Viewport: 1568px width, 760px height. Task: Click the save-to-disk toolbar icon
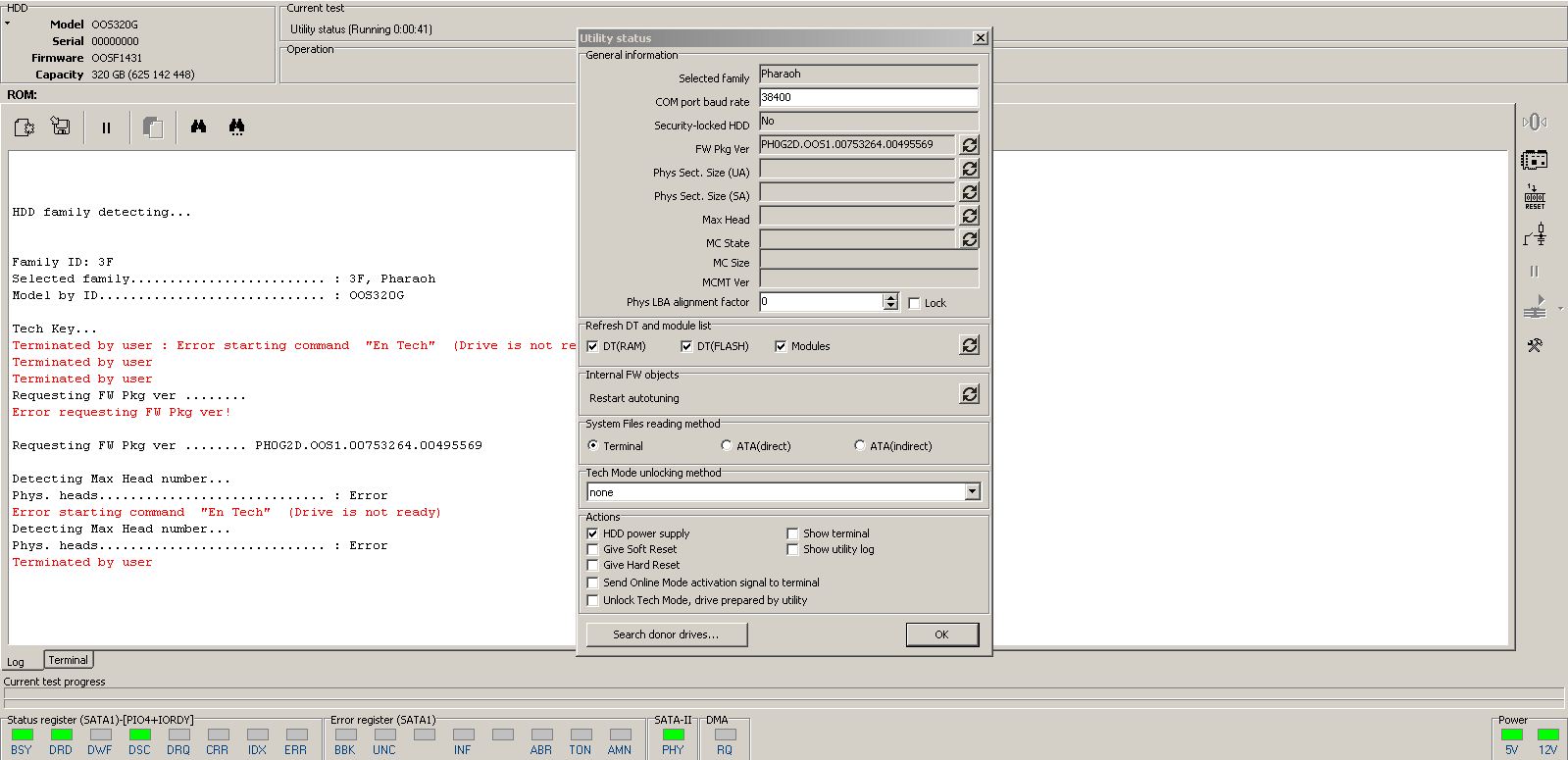[61, 127]
